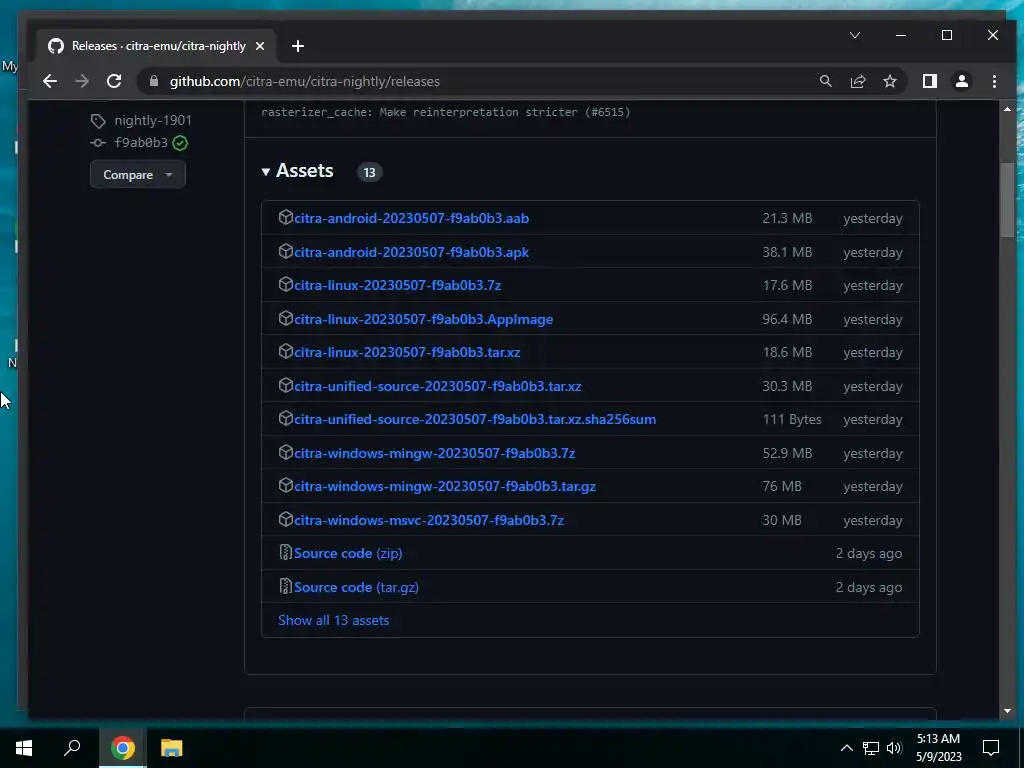Screen dimensions: 1024x768
Task: Click Show all 13 assets
Action: [x=334, y=620]
